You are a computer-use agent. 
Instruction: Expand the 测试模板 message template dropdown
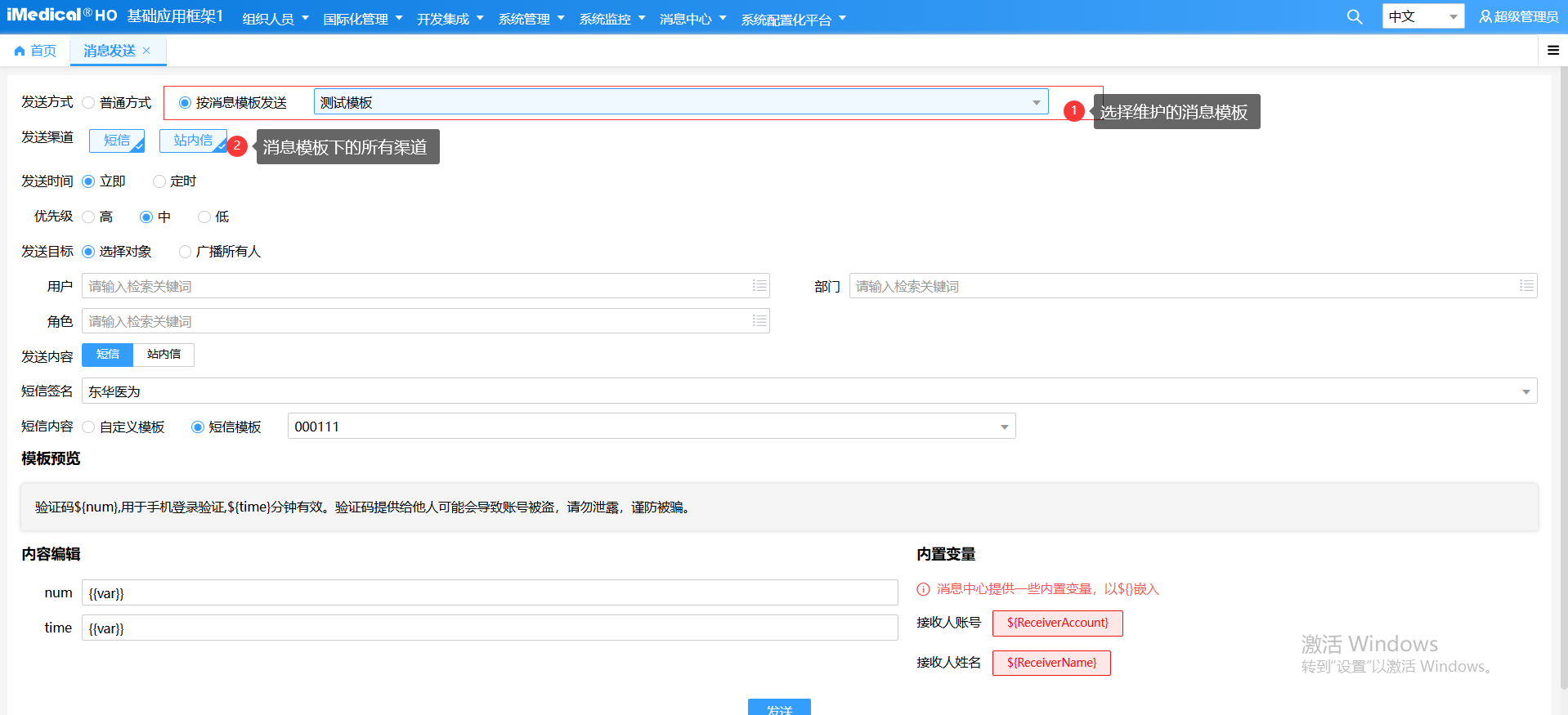1036,103
